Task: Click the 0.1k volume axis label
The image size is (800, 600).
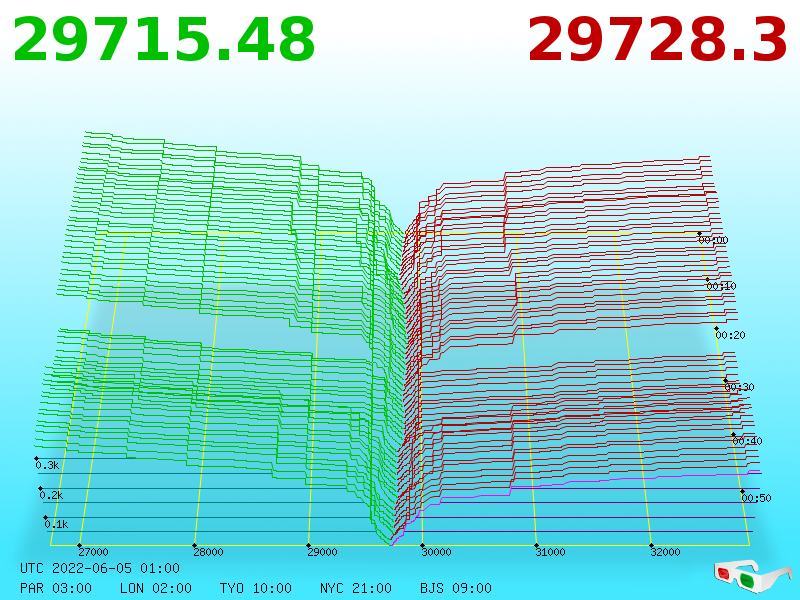Action: (56, 524)
